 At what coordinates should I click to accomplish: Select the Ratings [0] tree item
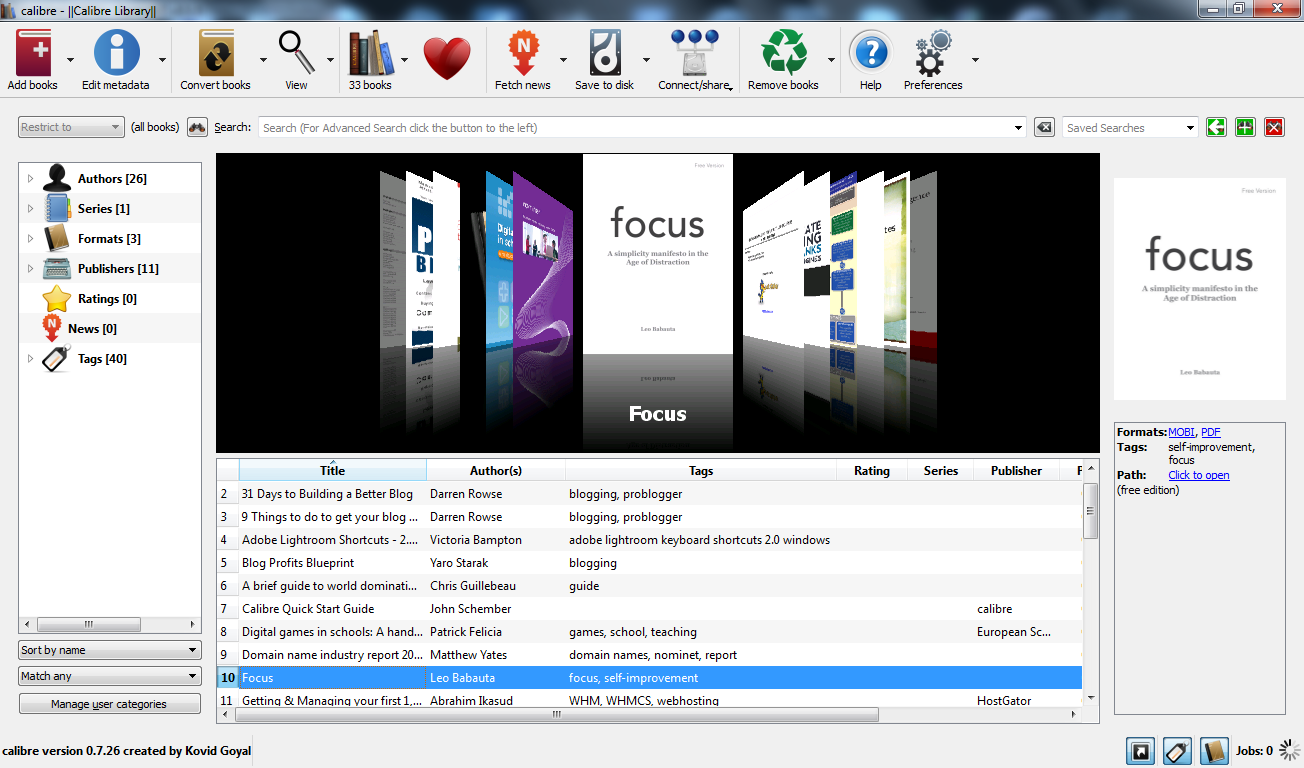pyautogui.click(x=107, y=299)
